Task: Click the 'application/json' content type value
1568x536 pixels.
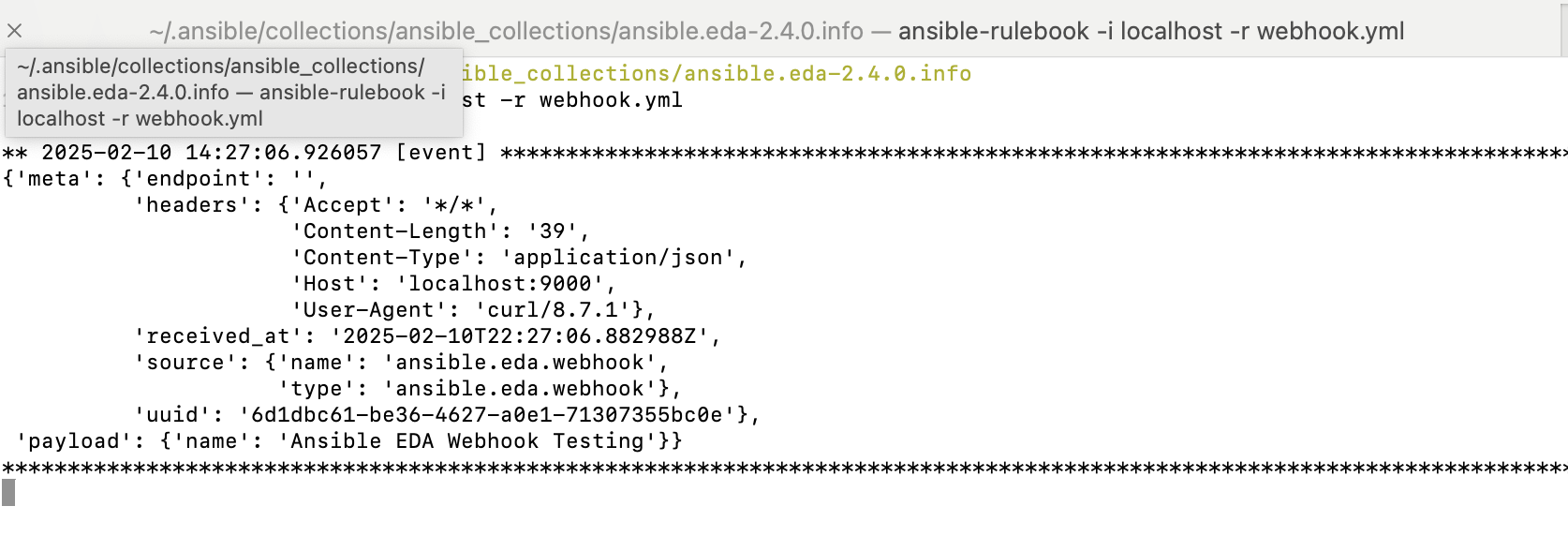Action: 618,257
